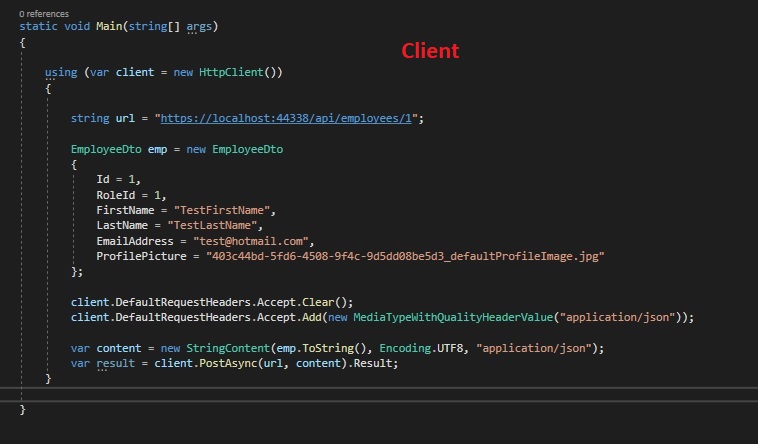This screenshot has height=444, width=758.
Task: Click the "TestLastName" string value
Action: [212, 225]
